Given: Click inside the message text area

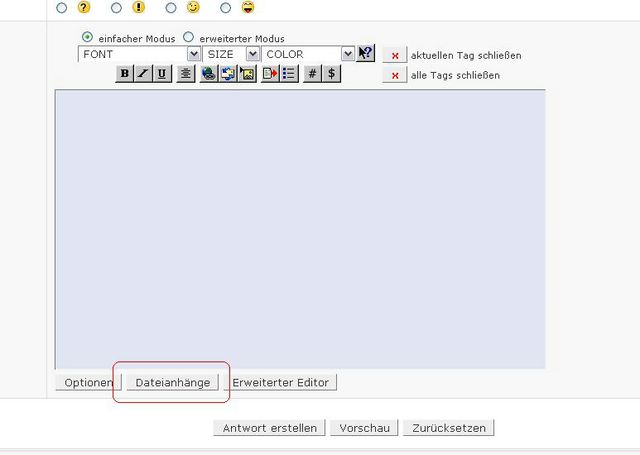Looking at the screenshot, I should [300, 230].
